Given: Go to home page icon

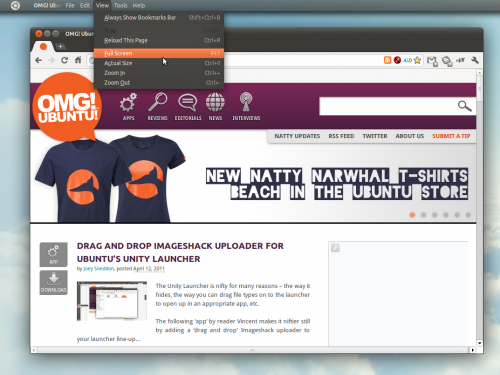Looking at the screenshot, I should (78, 60).
